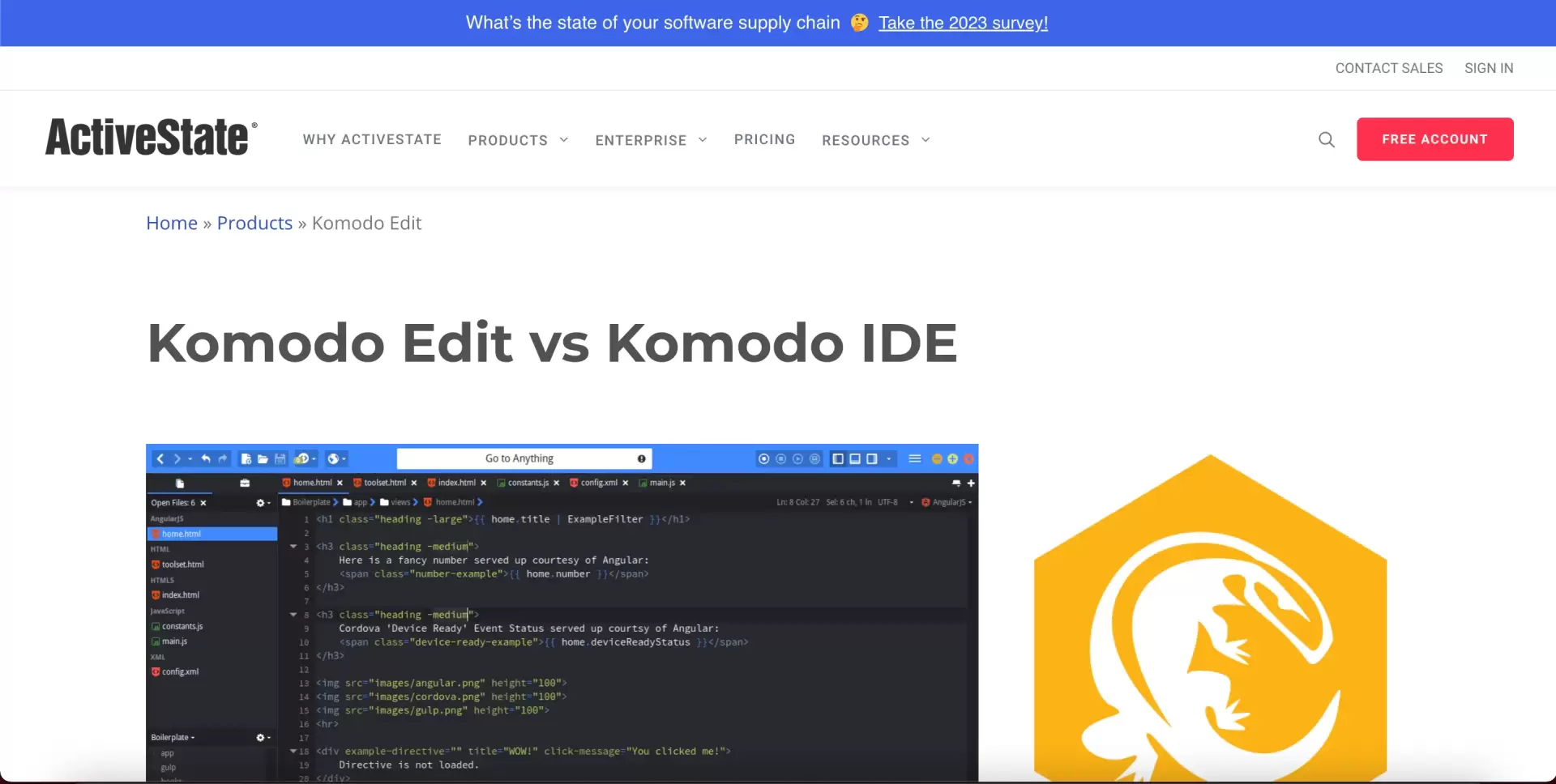Open the site search magnifier icon
The image size is (1556, 784).
click(x=1326, y=139)
